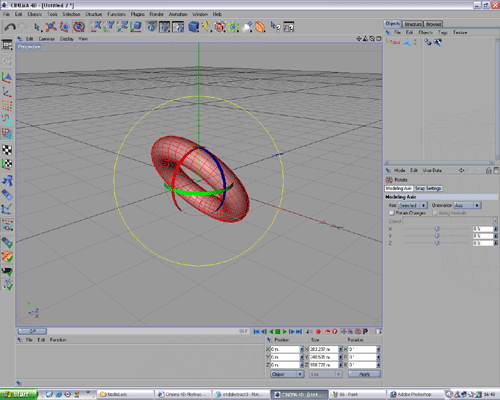Screen dimensions: 500x400
Task: Open the Orientation dropdown
Action: [x=467, y=205]
